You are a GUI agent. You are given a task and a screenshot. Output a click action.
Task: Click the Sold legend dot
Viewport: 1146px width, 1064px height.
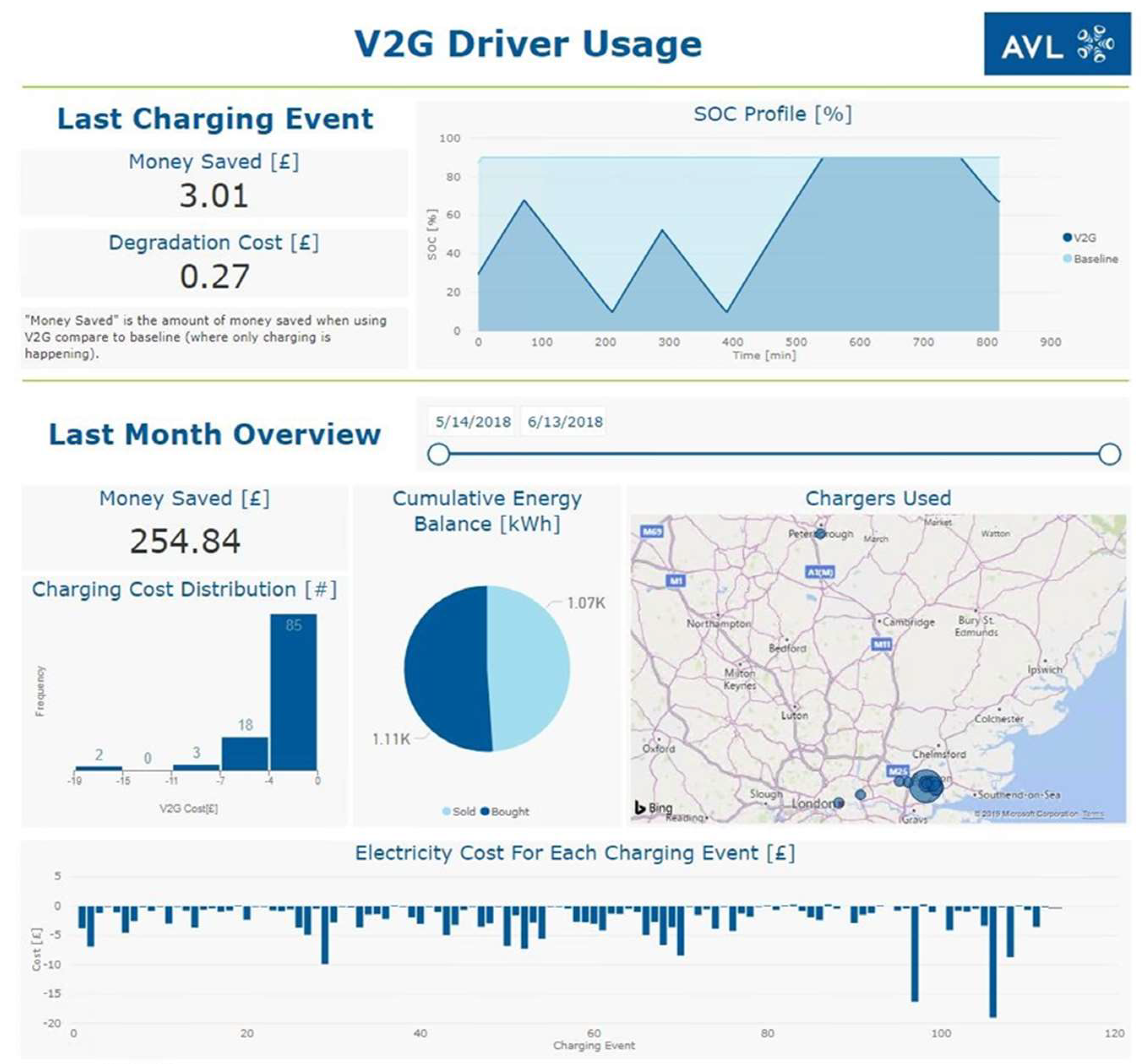click(x=446, y=811)
